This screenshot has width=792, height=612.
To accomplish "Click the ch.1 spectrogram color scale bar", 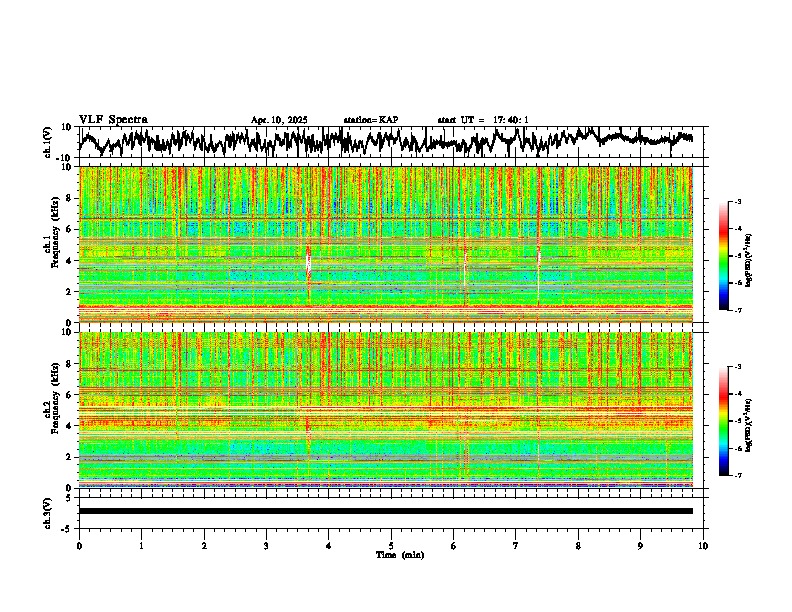I will [724, 256].
